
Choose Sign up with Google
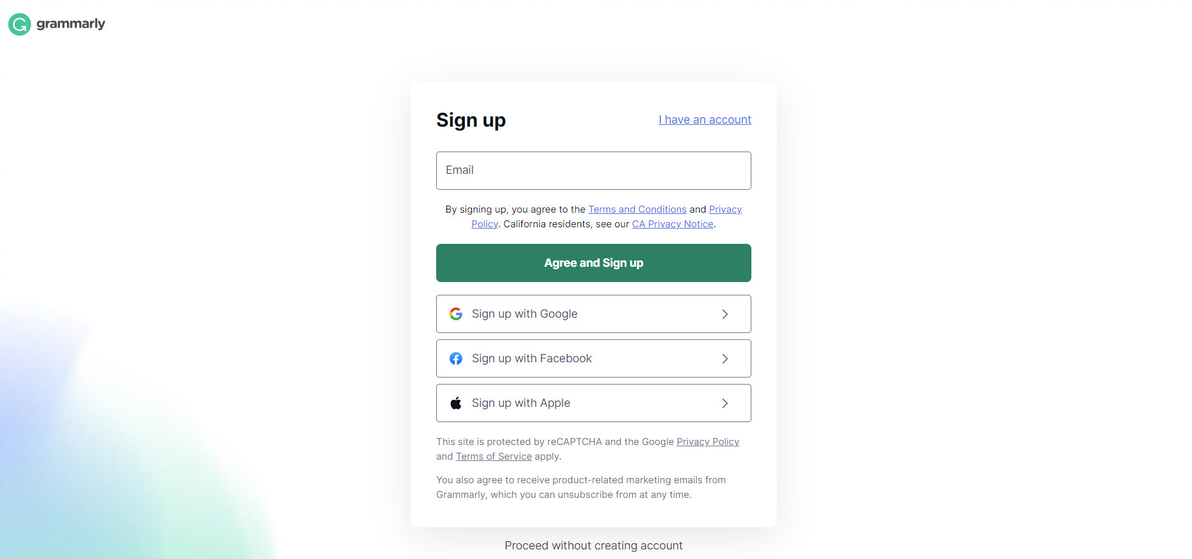point(593,314)
